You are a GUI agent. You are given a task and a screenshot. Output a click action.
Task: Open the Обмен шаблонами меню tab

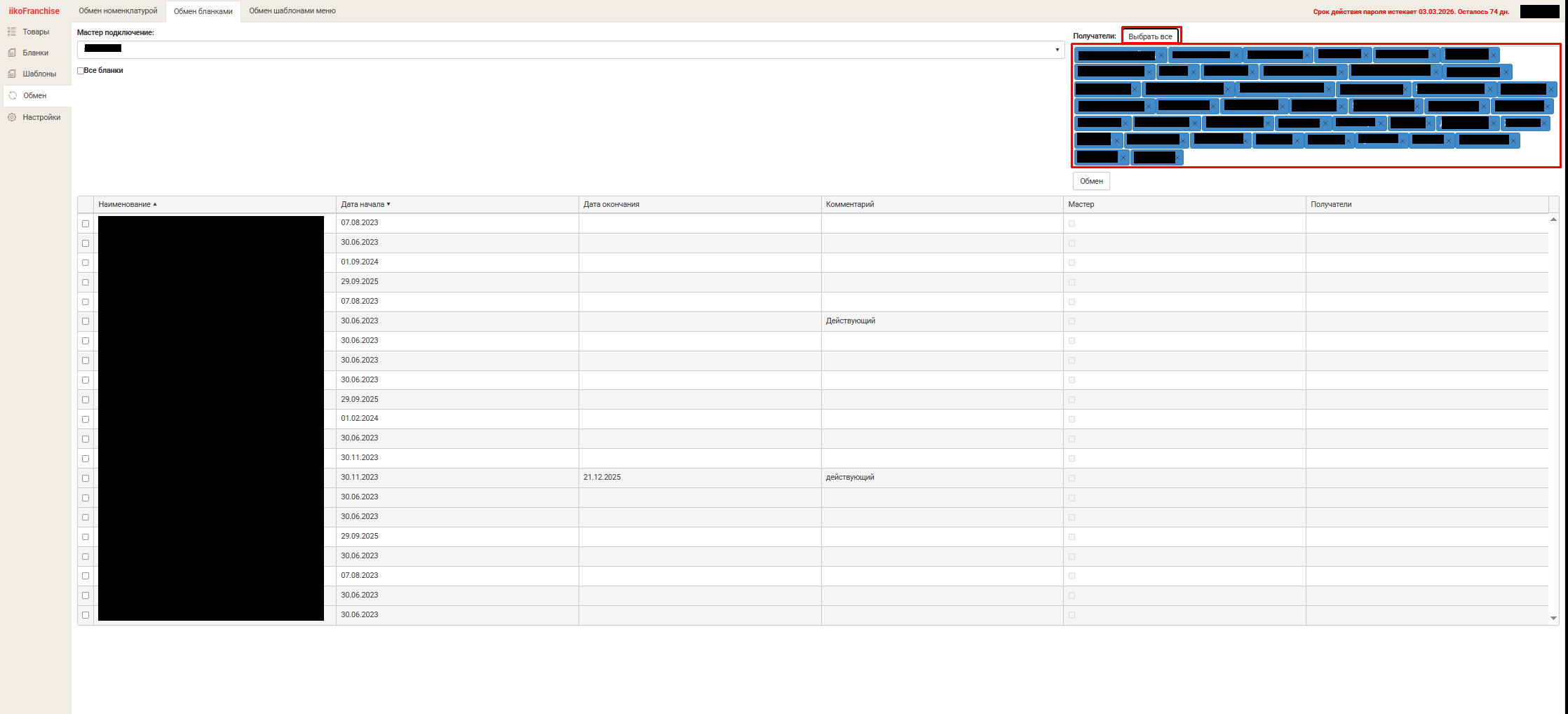click(x=292, y=11)
